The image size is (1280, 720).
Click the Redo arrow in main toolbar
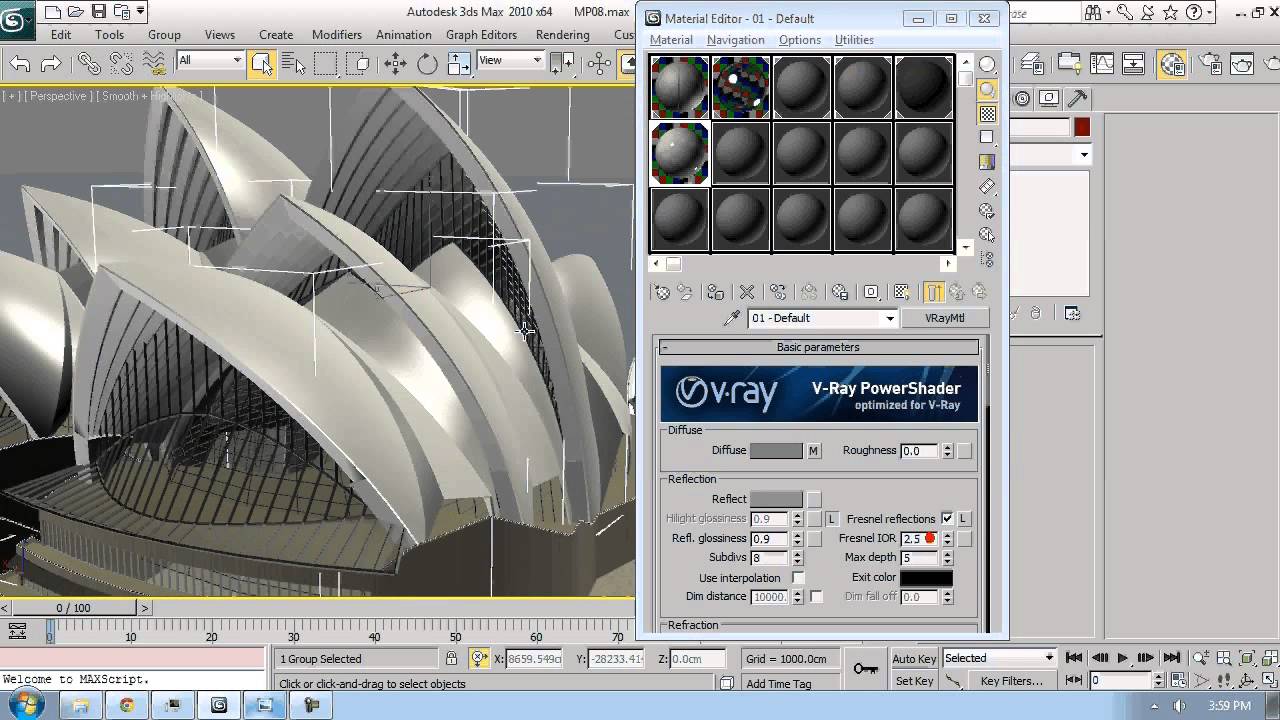click(50, 64)
